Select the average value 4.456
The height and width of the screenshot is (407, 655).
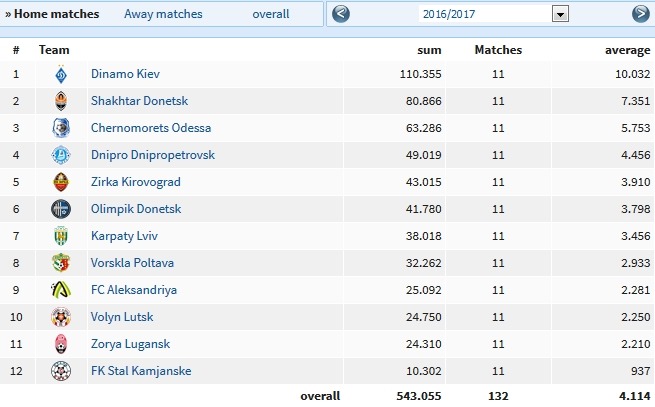tap(635, 155)
